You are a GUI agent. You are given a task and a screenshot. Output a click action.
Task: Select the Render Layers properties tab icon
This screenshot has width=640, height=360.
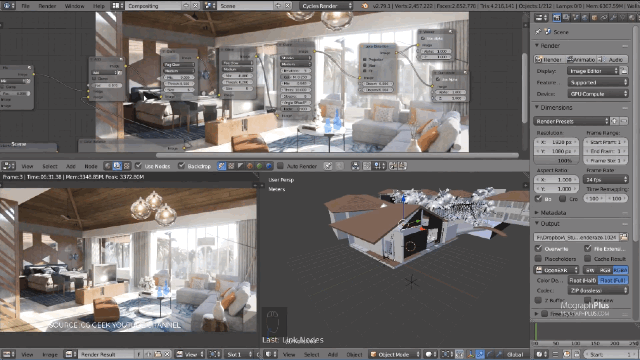pyautogui.click(x=566, y=18)
